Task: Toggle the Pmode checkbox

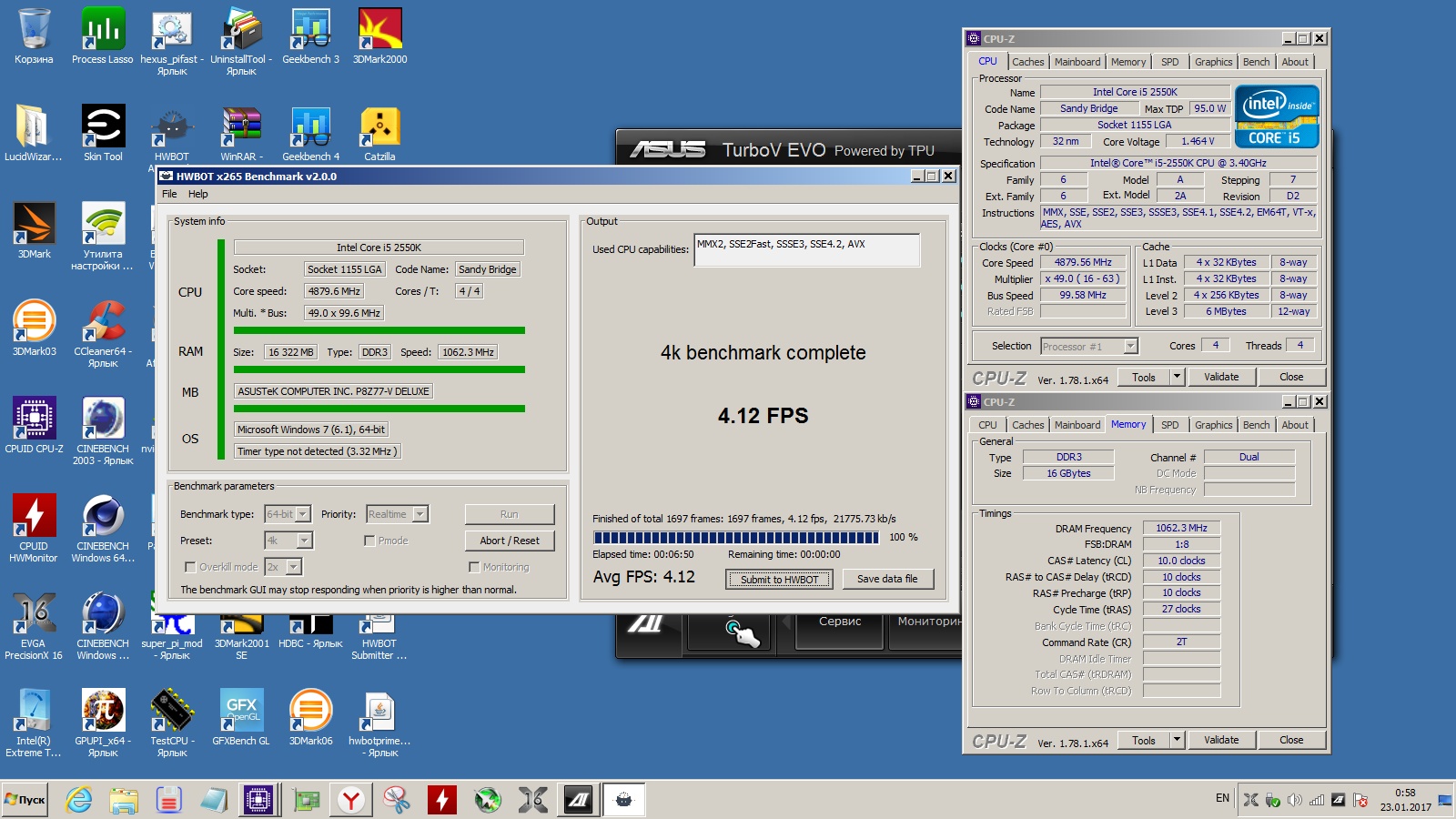Action: coord(369,541)
